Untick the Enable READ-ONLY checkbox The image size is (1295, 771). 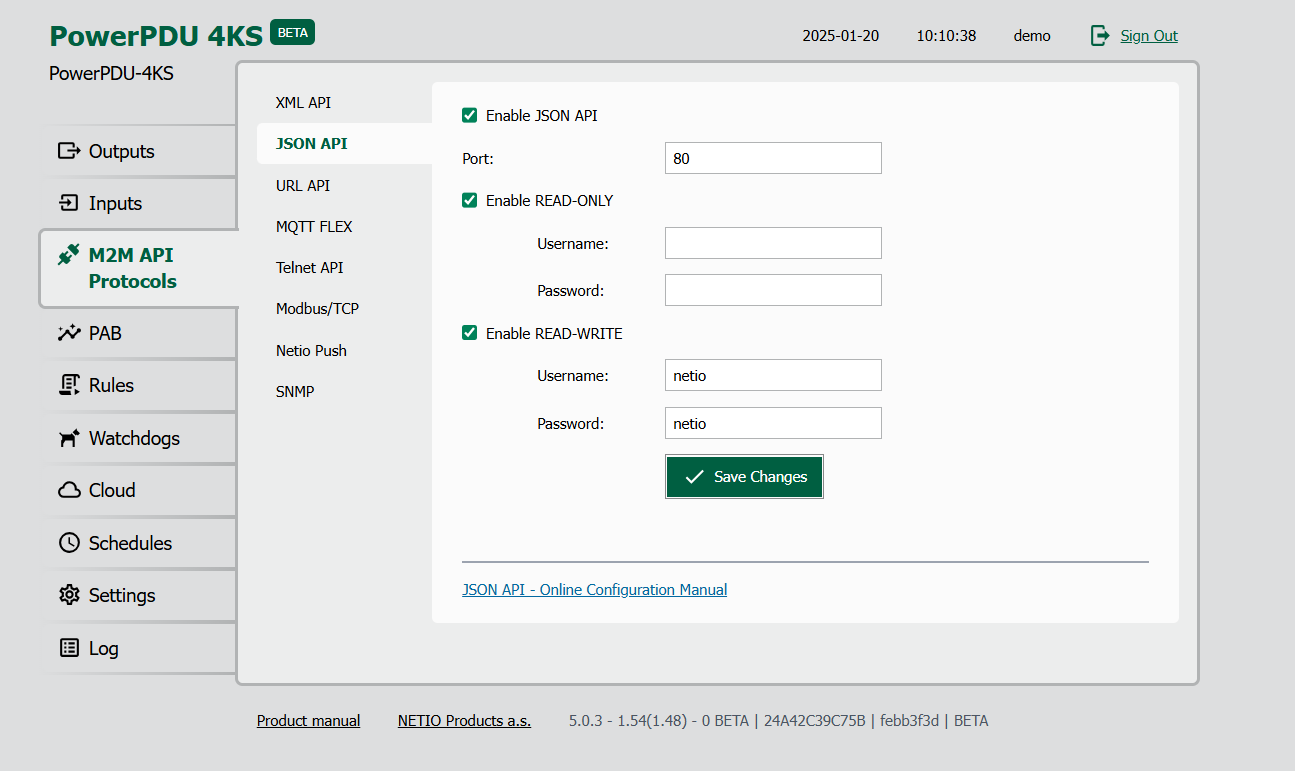coord(469,200)
